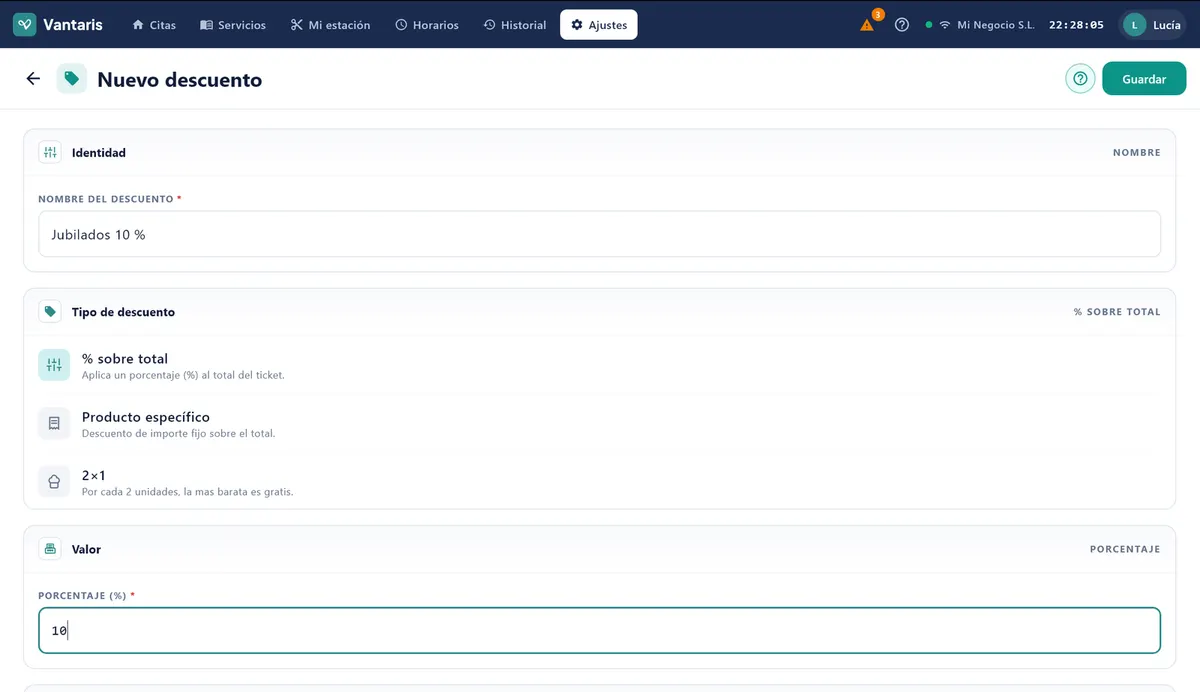Open Lucía user avatar menu

pyautogui.click(x=1152, y=25)
